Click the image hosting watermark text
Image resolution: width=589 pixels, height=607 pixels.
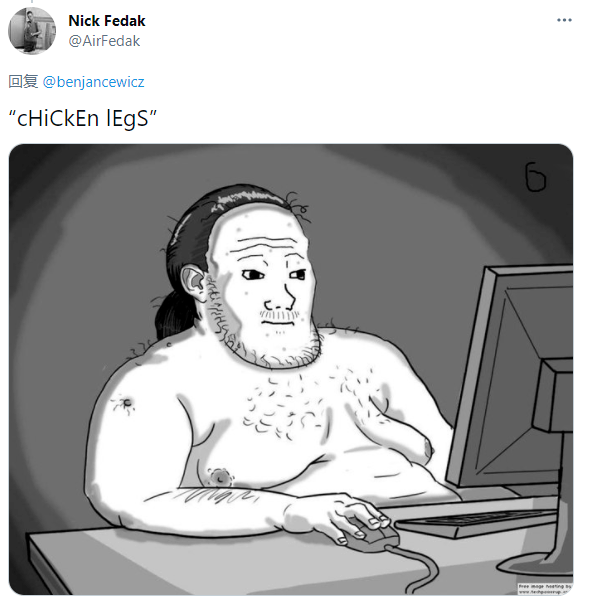545,589
